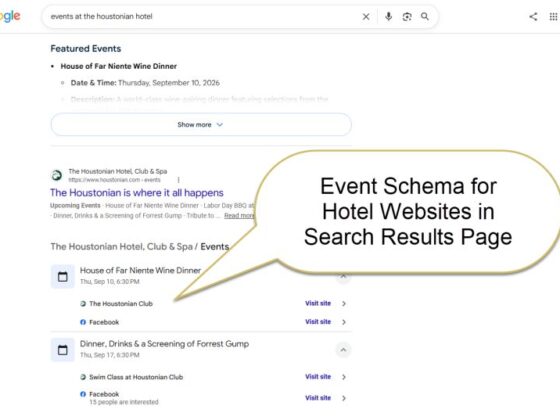Click calendar icon beside House of Far Niente Wine Dinner
This screenshot has width=560, height=420.
pyautogui.click(x=63, y=276)
